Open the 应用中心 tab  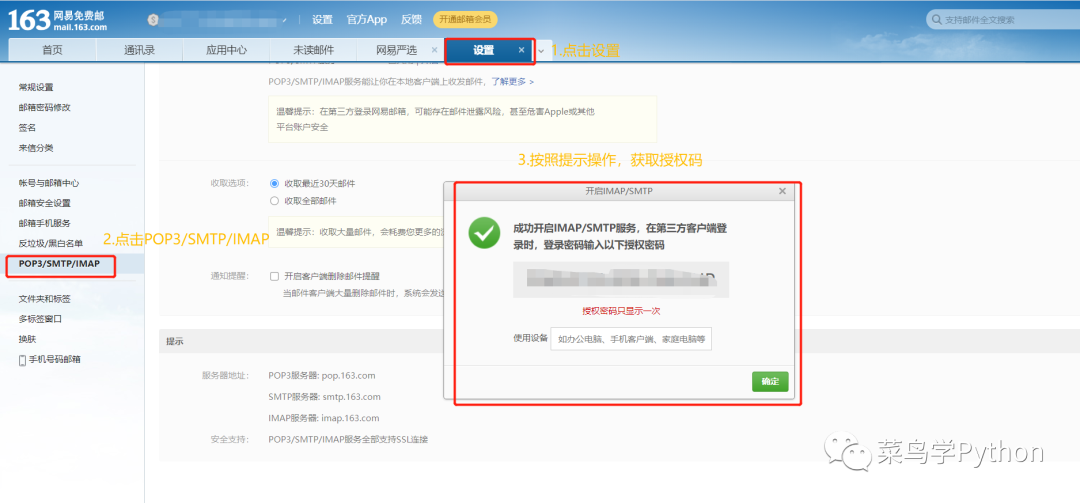[226, 50]
